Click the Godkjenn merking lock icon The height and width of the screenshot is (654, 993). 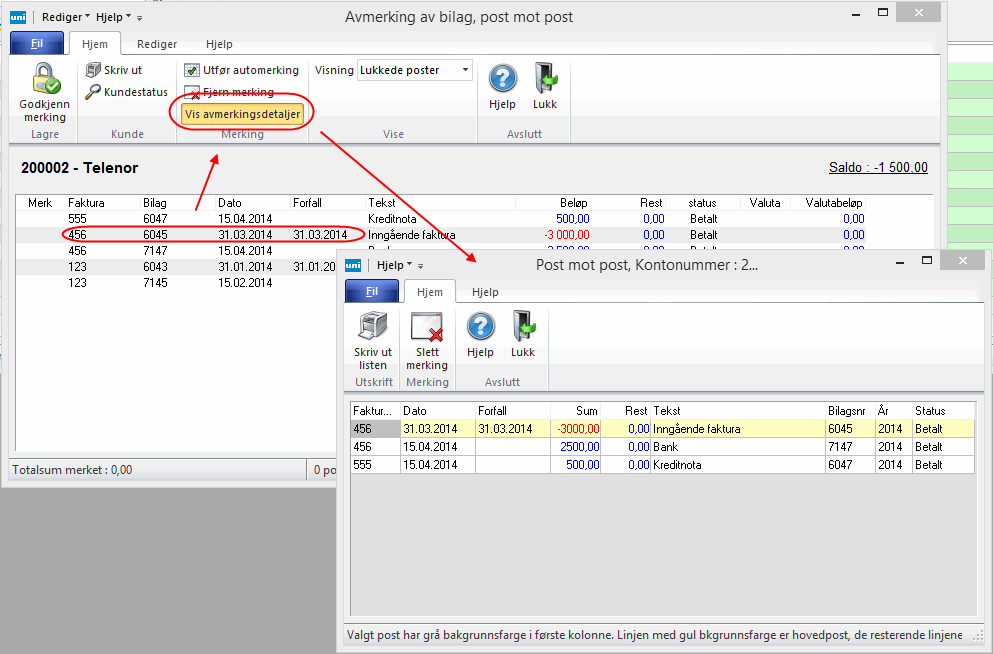[x=44, y=79]
